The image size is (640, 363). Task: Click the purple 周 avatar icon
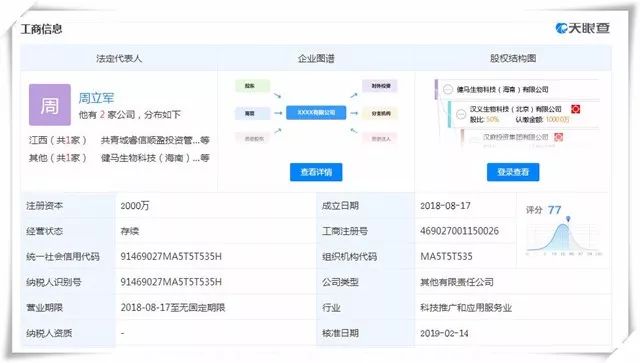coord(49,105)
